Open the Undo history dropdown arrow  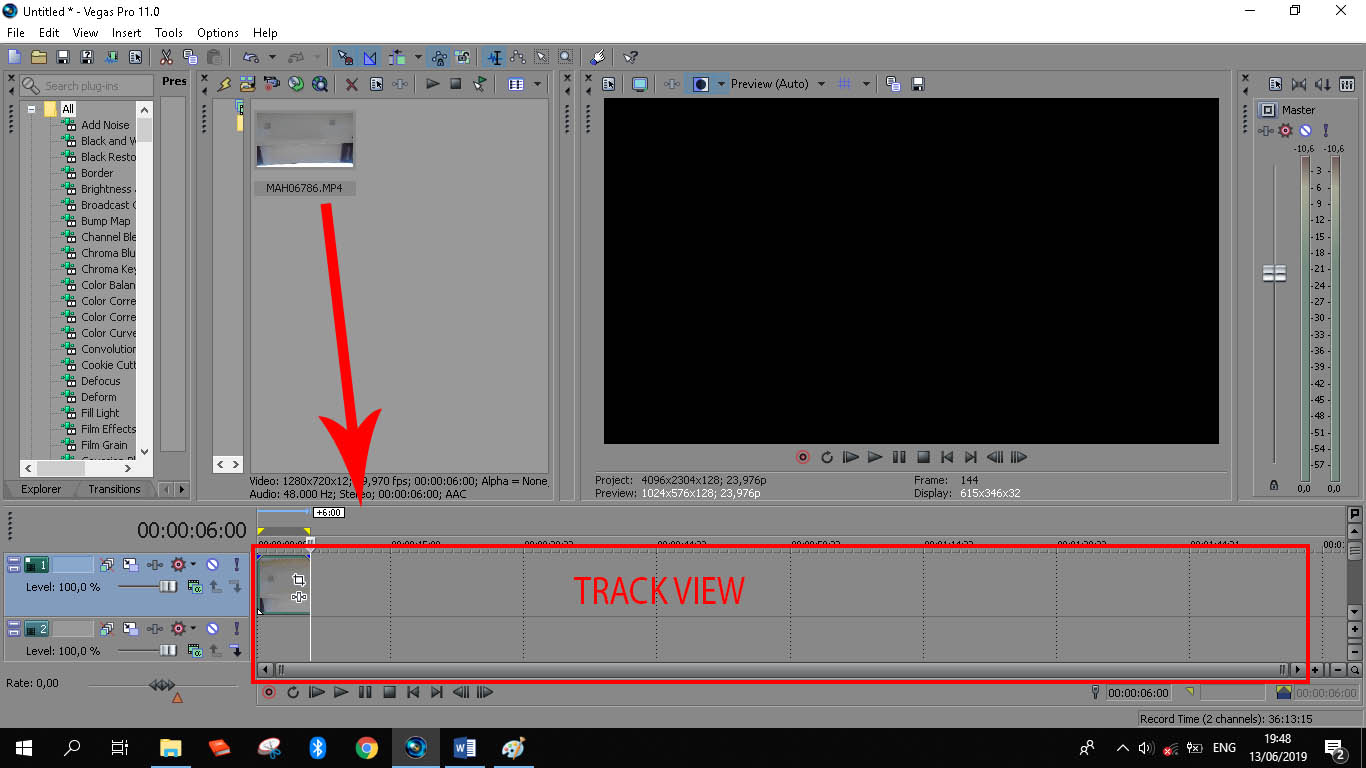pyautogui.click(x=272, y=57)
